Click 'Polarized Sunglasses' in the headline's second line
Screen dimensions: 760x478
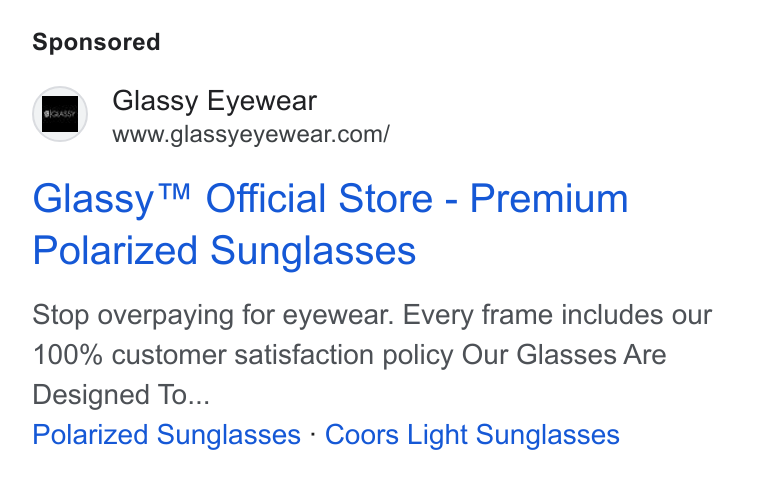pyautogui.click(x=224, y=251)
